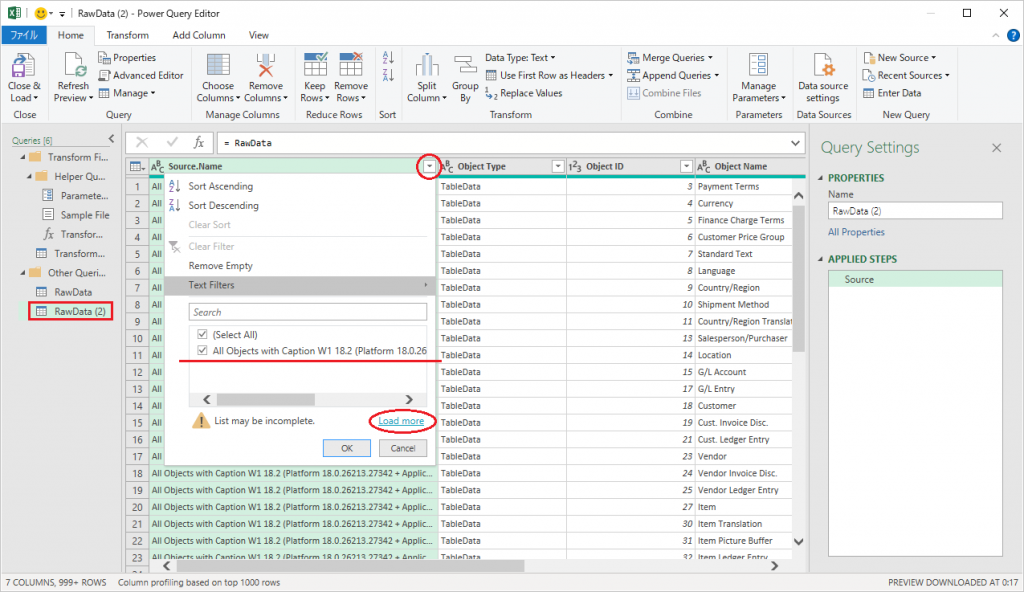Image resolution: width=1024 pixels, height=592 pixels.
Task: Open the Object Type column filter dropdown
Action: coord(558,167)
